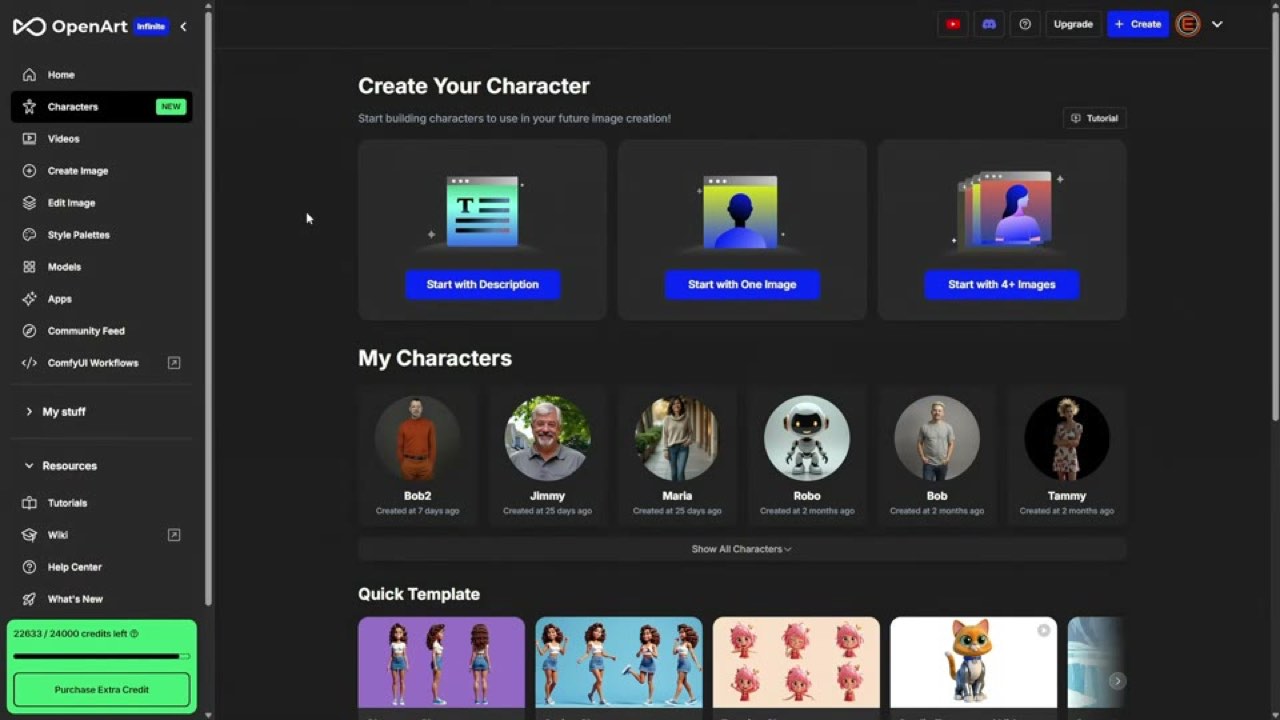Click the What's New rocket icon
Image resolution: width=1280 pixels, height=720 pixels.
click(29, 599)
